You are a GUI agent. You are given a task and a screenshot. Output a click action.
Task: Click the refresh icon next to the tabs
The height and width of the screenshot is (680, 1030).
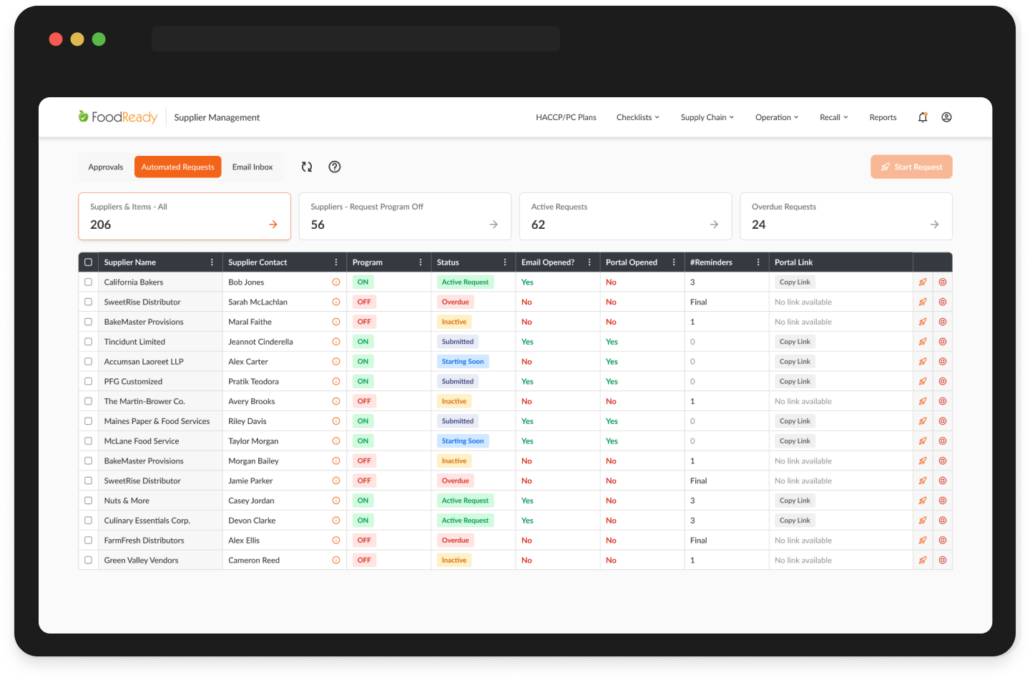(307, 166)
